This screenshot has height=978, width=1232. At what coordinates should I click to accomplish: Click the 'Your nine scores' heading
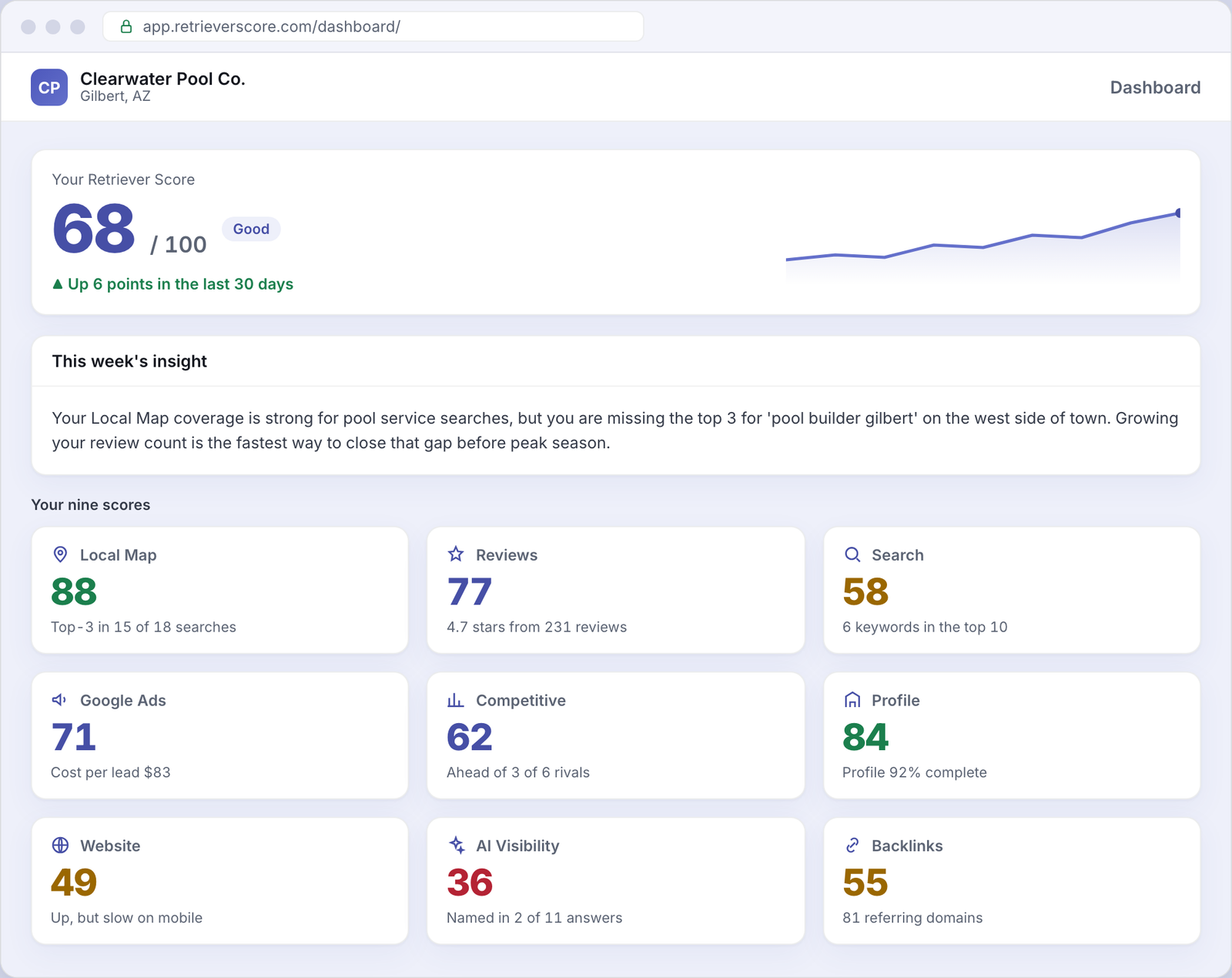point(91,505)
